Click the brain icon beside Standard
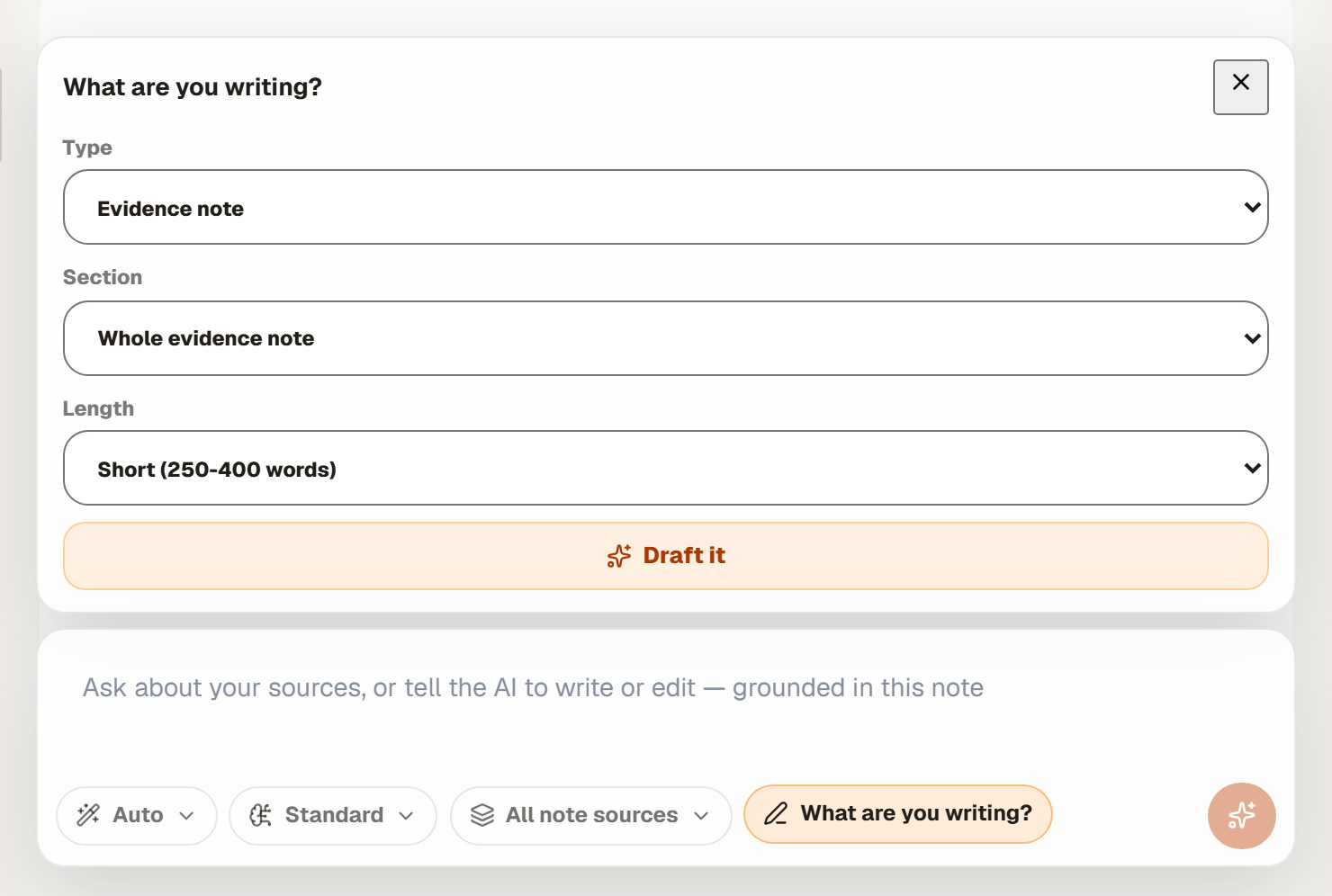The width and height of the screenshot is (1332, 896). click(x=260, y=815)
